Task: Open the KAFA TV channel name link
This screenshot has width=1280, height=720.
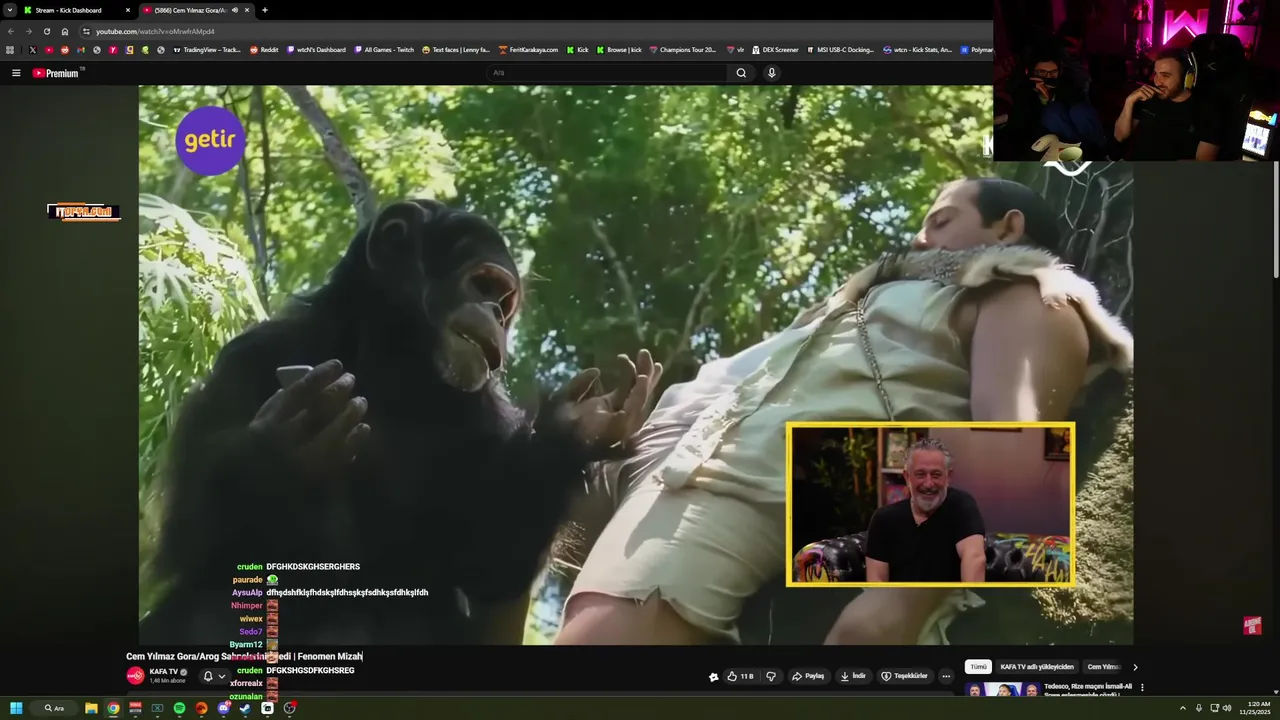Action: pos(163,671)
